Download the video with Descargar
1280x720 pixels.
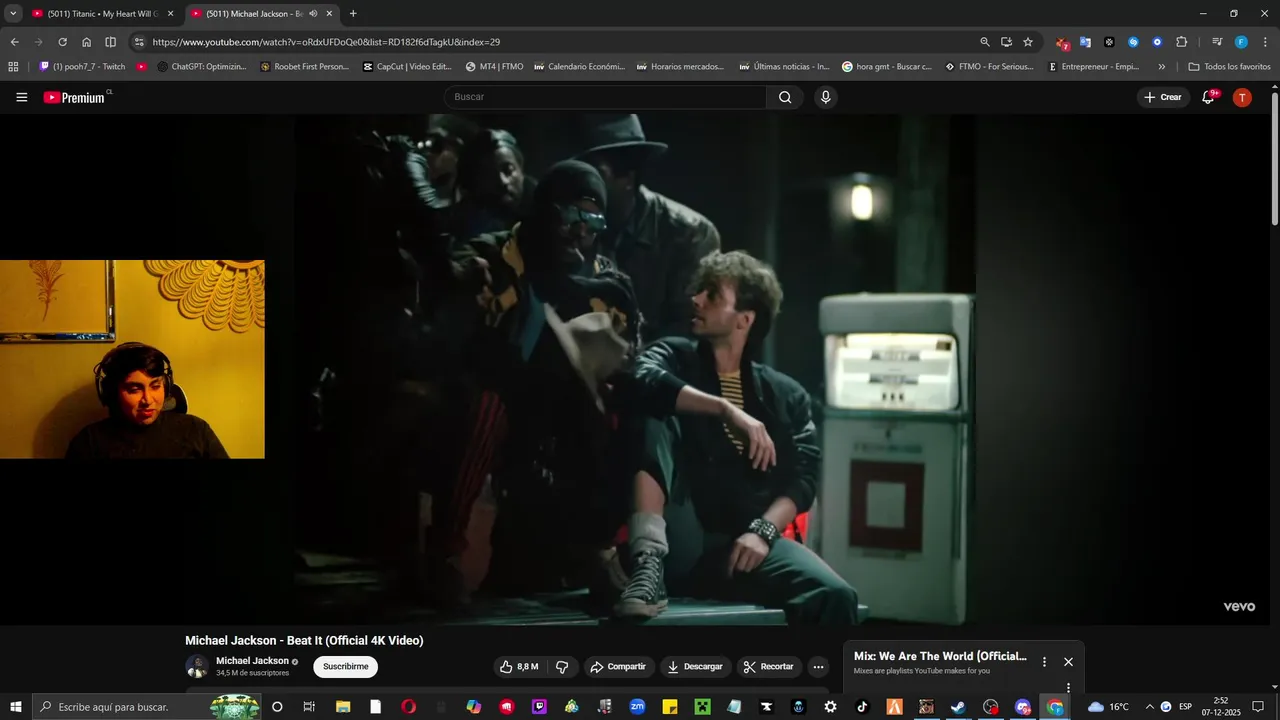695,667
